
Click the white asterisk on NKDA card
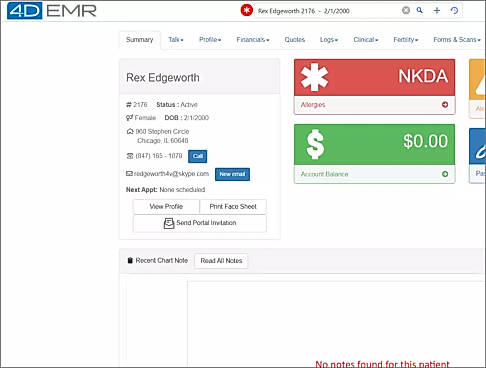click(x=314, y=77)
